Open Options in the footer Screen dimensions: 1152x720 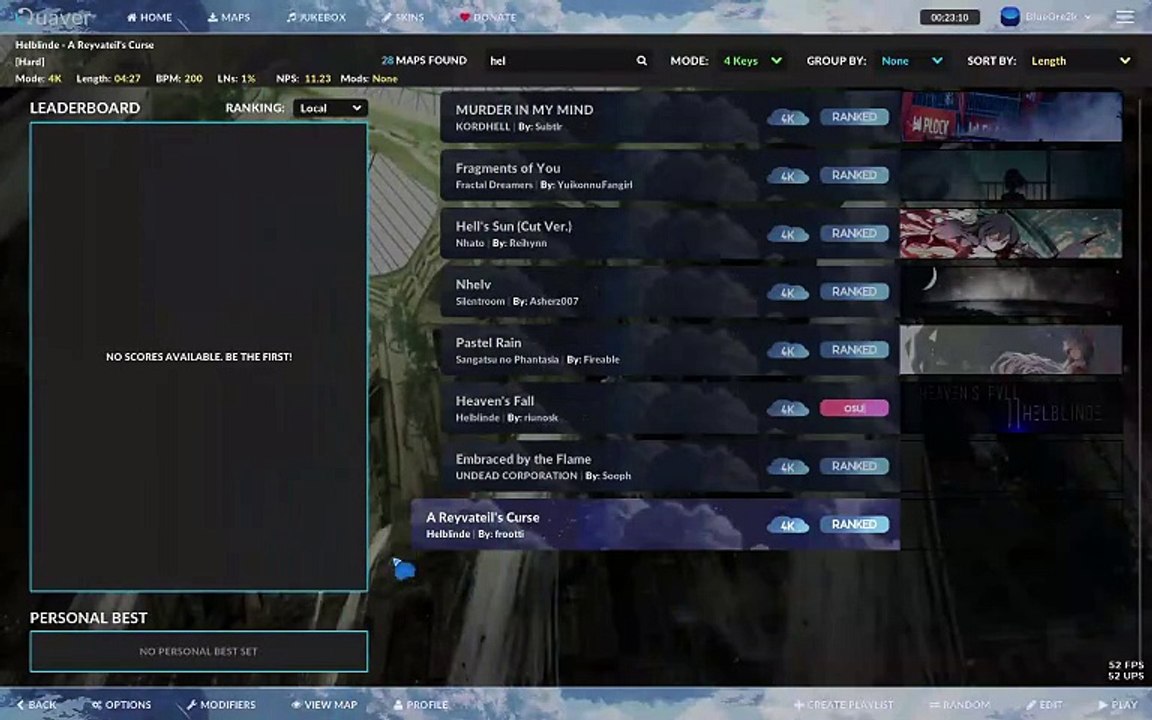pos(121,705)
